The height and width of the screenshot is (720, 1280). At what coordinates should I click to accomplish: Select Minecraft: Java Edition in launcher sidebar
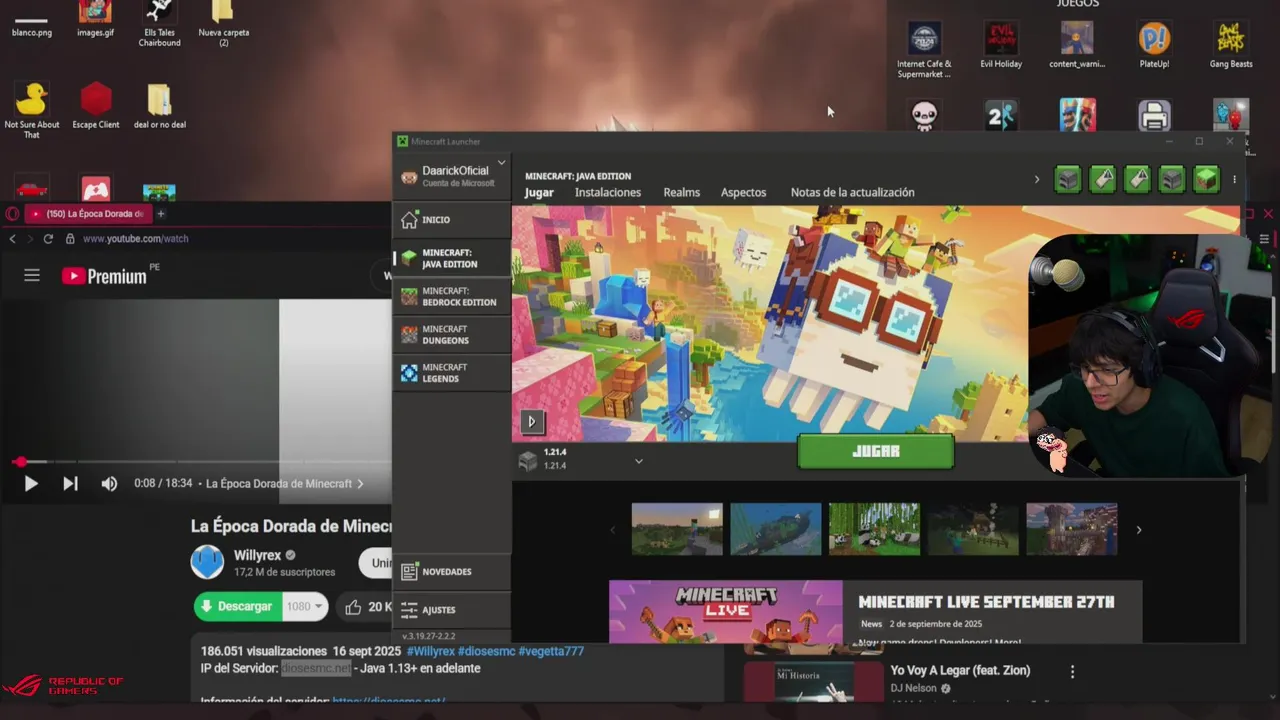451,258
